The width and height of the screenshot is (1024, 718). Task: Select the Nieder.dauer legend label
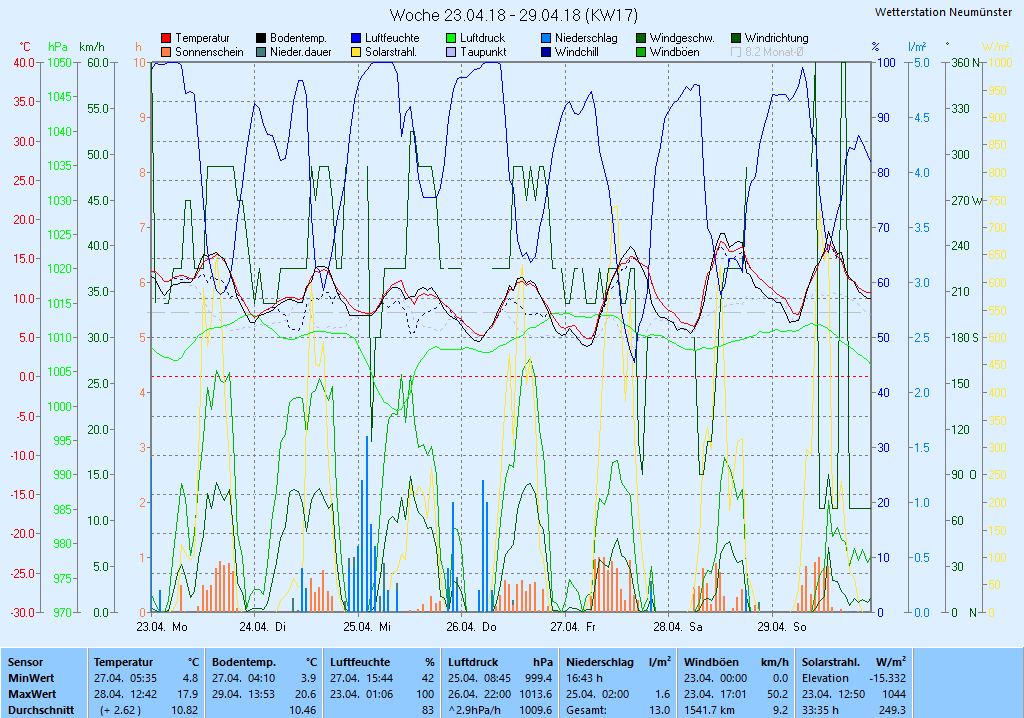[300, 52]
